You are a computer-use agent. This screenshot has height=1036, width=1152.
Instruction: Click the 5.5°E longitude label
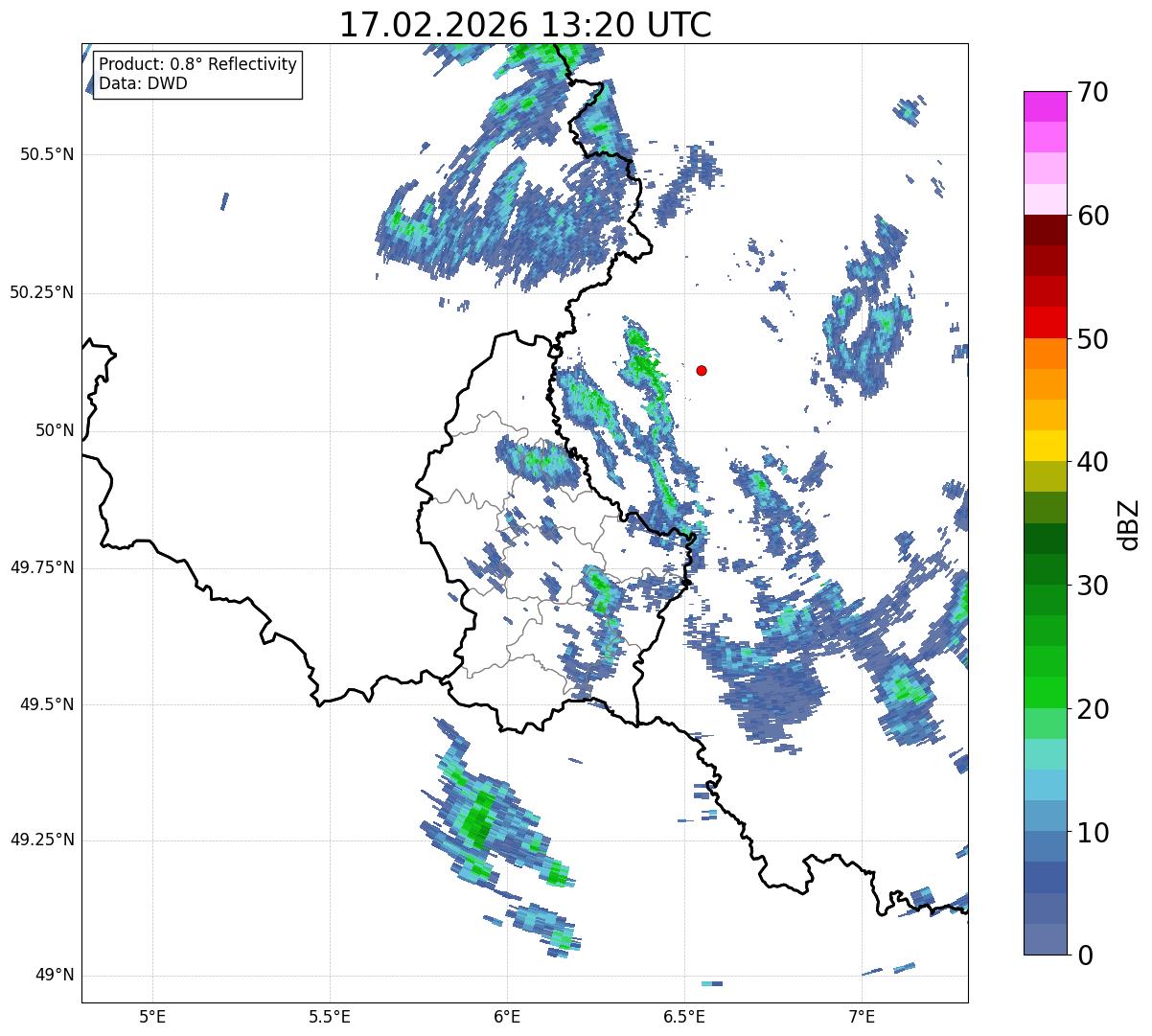tap(330, 1016)
